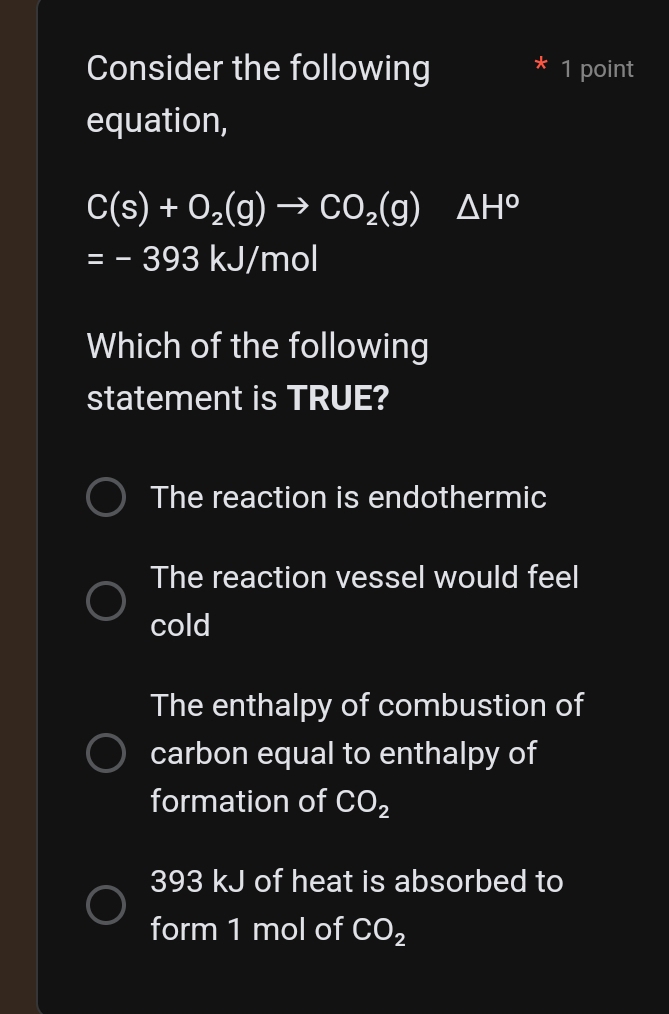The image size is (669, 1014).
Task: Click the question title "Consider the following equation"
Action: pos(258,93)
